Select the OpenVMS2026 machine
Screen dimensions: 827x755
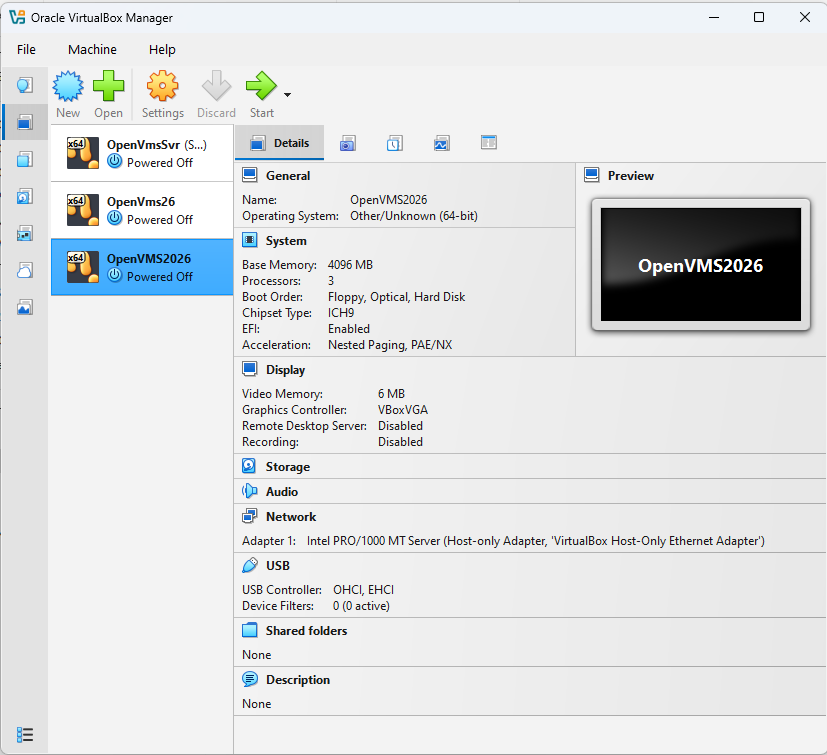coord(142,267)
